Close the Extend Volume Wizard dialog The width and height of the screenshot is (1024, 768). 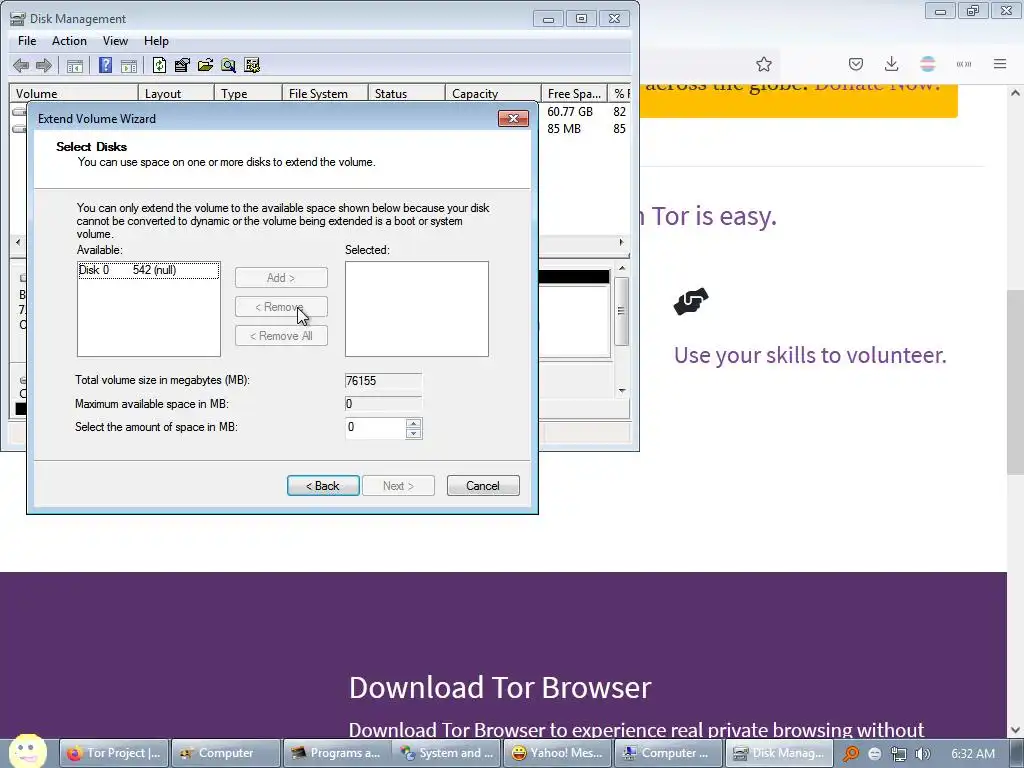coord(513,118)
